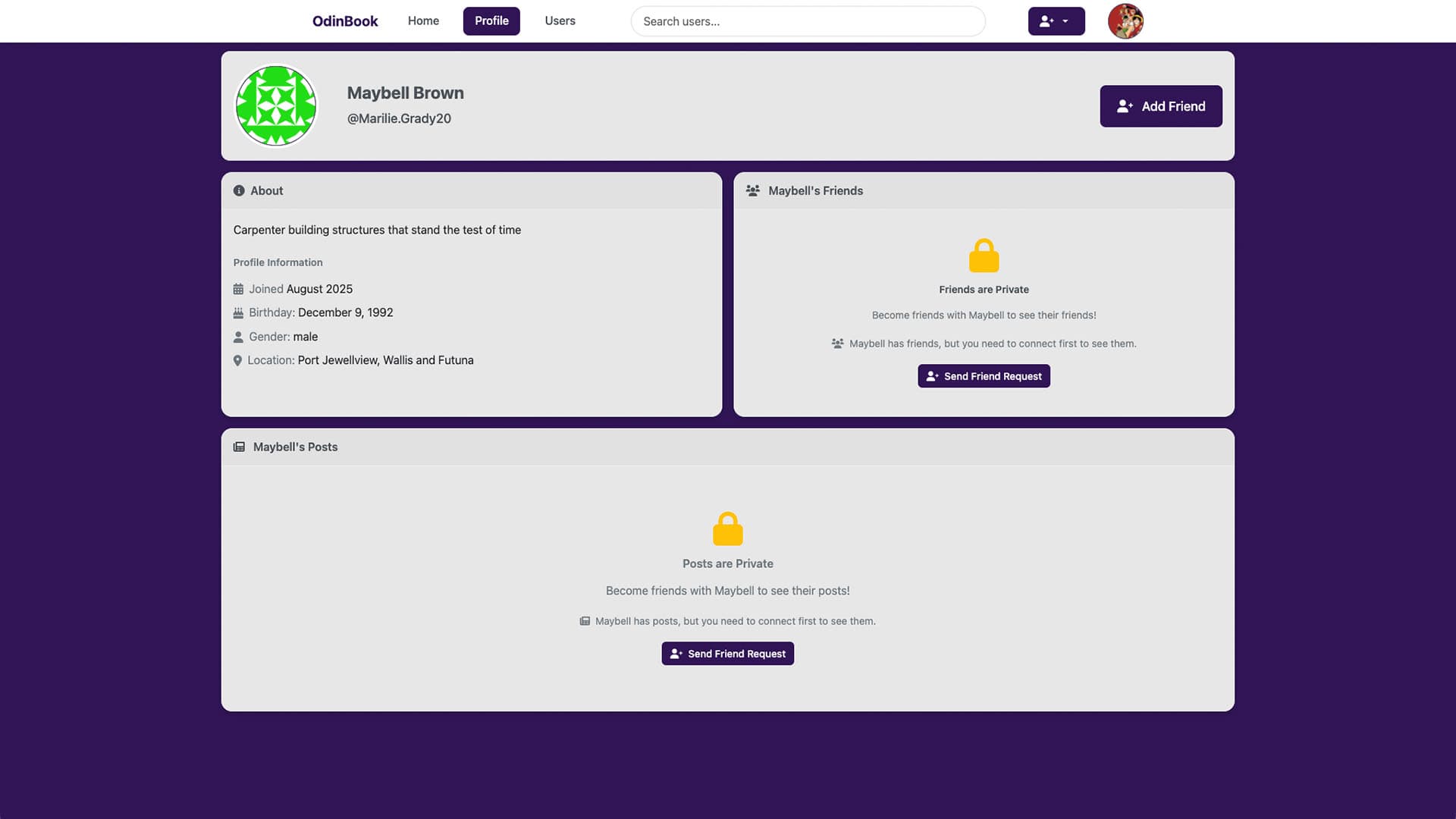The height and width of the screenshot is (819, 1456).
Task: Select the Profile nav tab
Action: 491,21
